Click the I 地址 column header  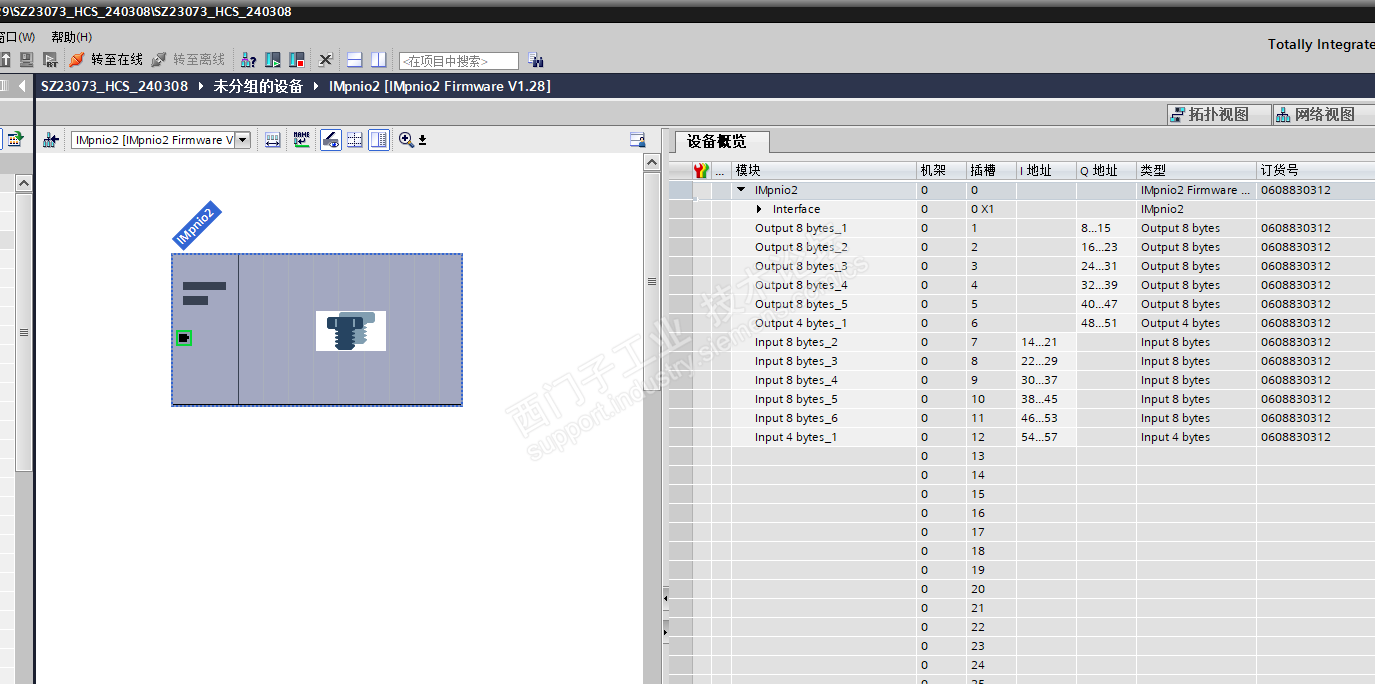(1046, 170)
